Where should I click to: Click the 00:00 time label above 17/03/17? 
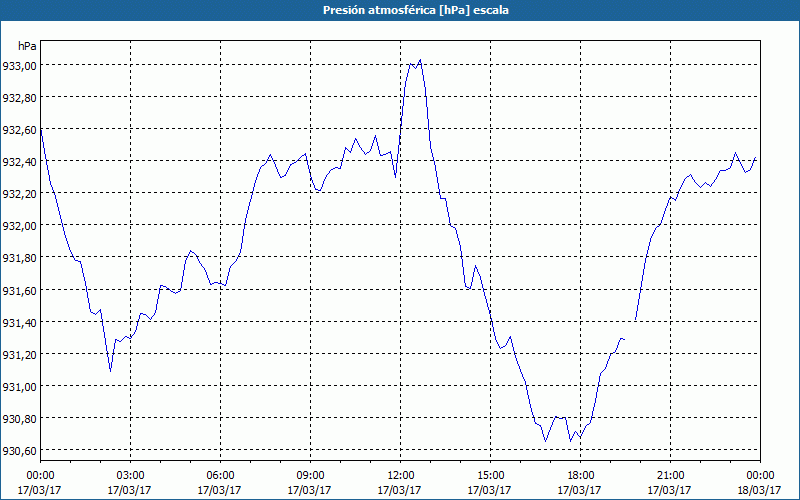[40, 476]
